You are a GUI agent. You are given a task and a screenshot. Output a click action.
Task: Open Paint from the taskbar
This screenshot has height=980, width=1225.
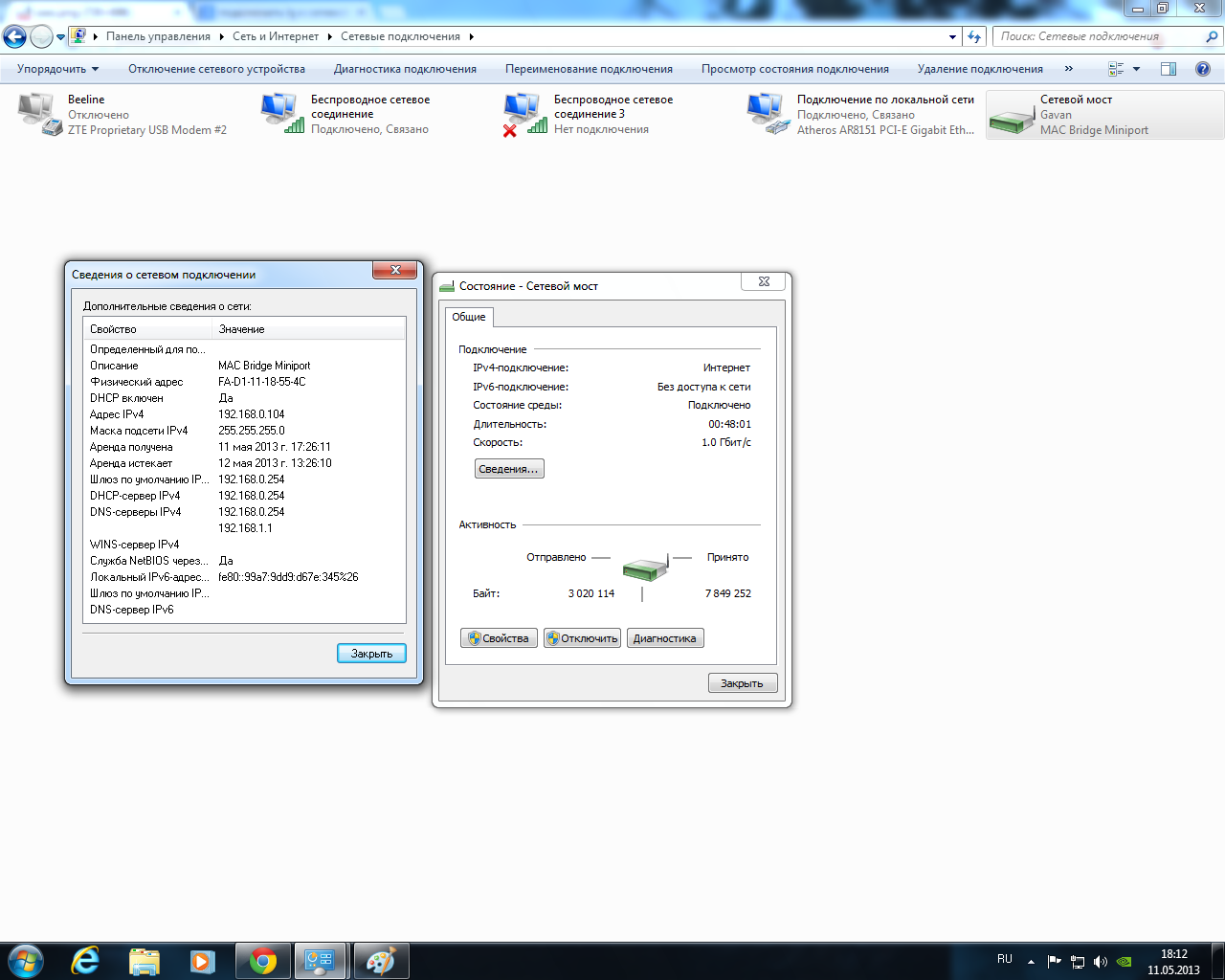click(381, 961)
